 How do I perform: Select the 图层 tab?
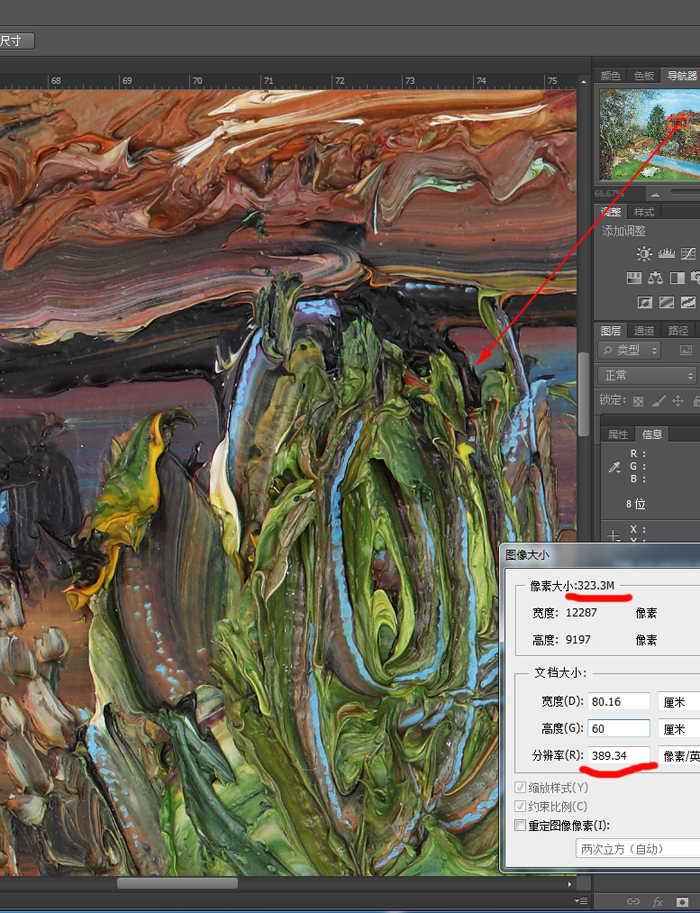tap(610, 331)
